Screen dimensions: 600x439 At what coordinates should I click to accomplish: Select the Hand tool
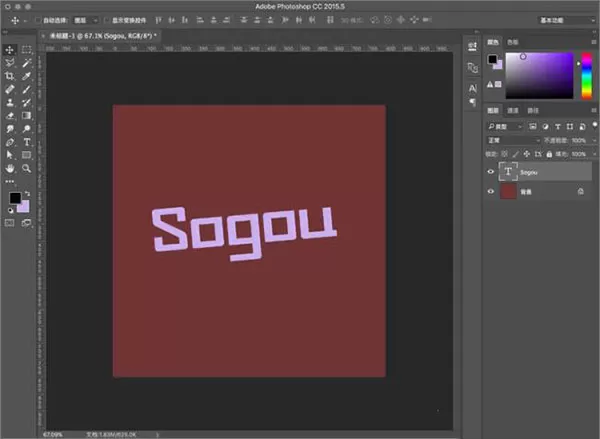coord(10,168)
